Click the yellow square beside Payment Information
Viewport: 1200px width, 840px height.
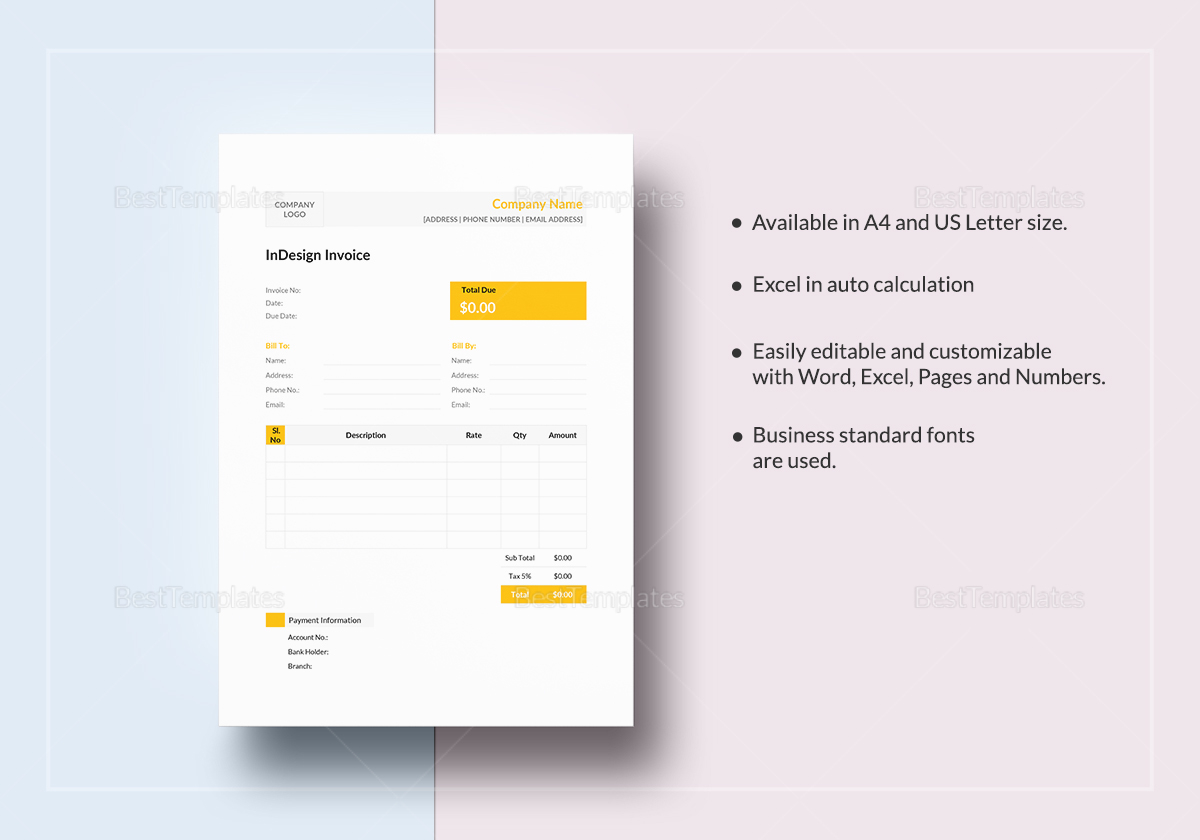click(x=275, y=619)
